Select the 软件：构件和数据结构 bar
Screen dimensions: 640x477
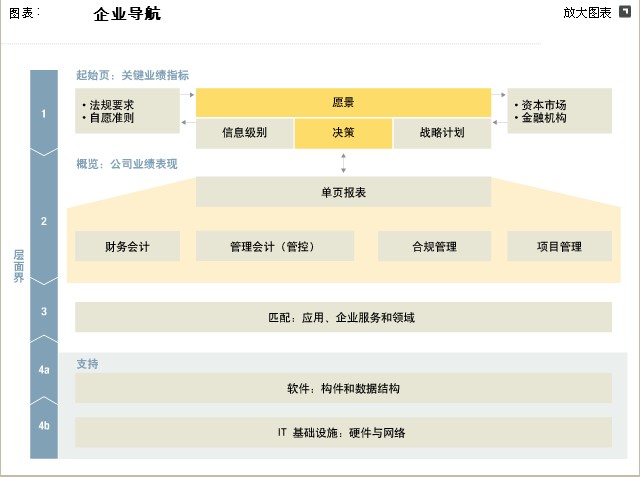pos(343,388)
